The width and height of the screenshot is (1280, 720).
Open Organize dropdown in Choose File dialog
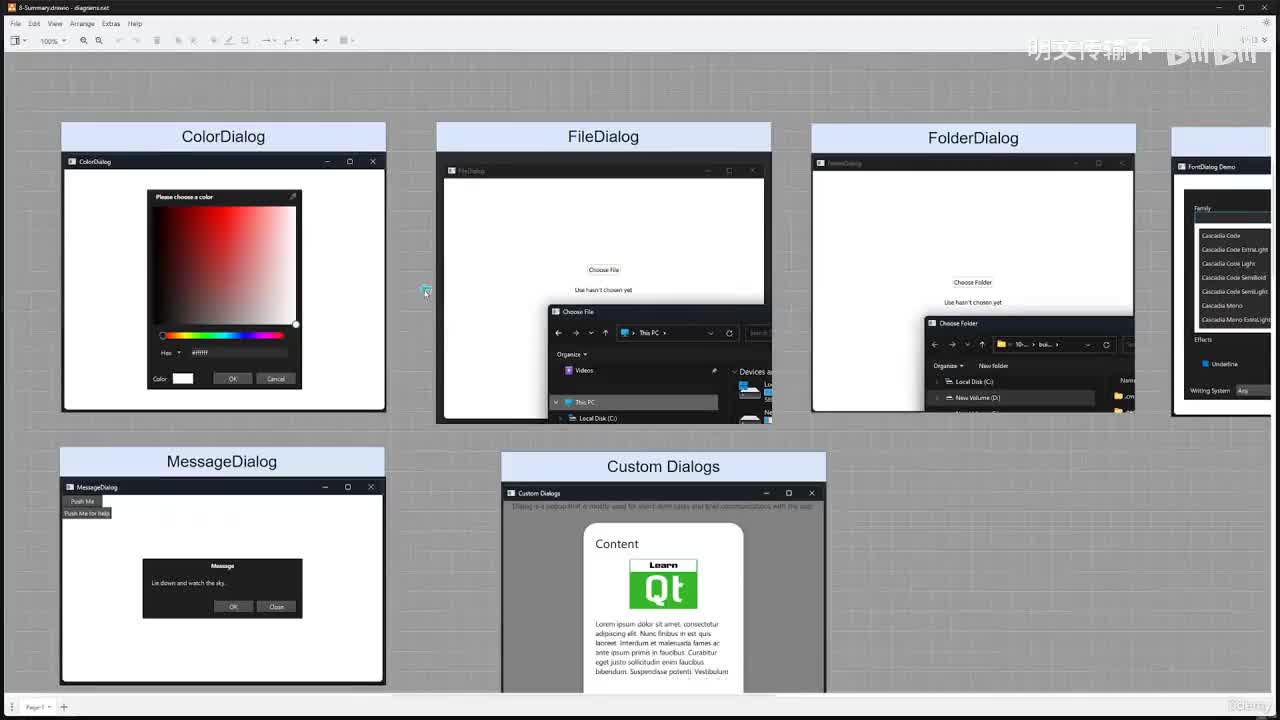pos(572,354)
